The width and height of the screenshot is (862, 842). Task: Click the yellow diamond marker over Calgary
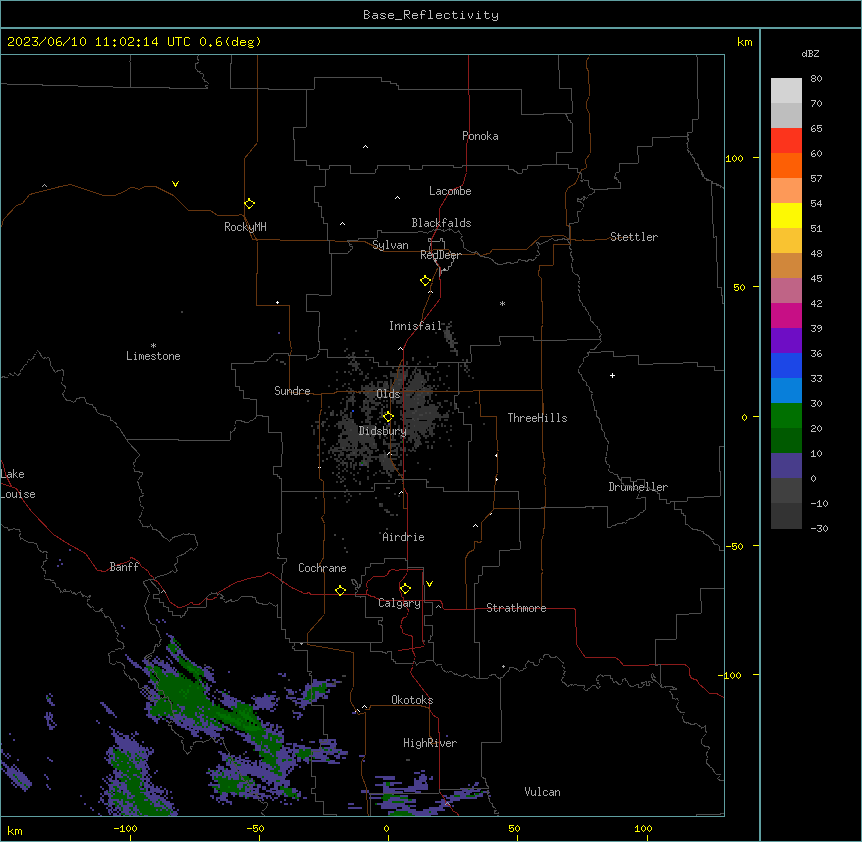[405, 589]
